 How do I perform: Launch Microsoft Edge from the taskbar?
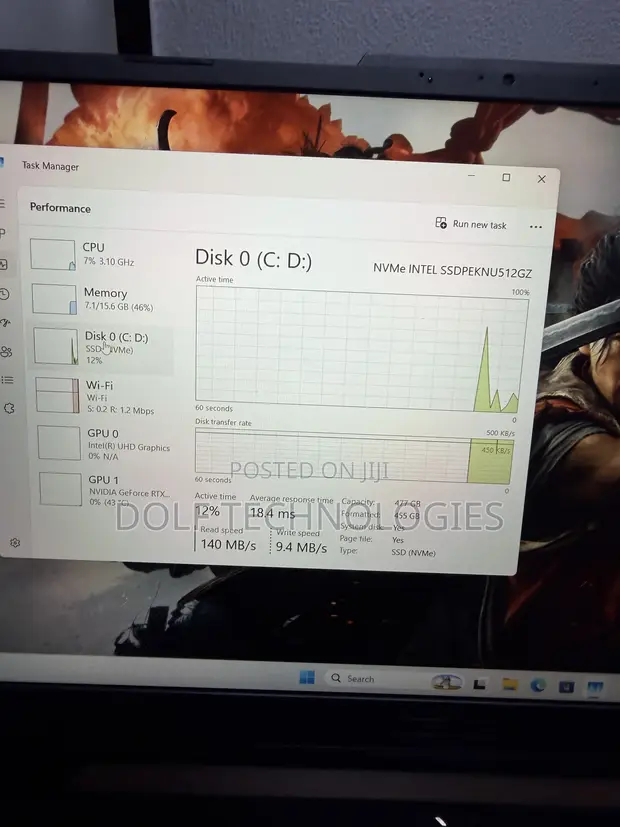[538, 686]
